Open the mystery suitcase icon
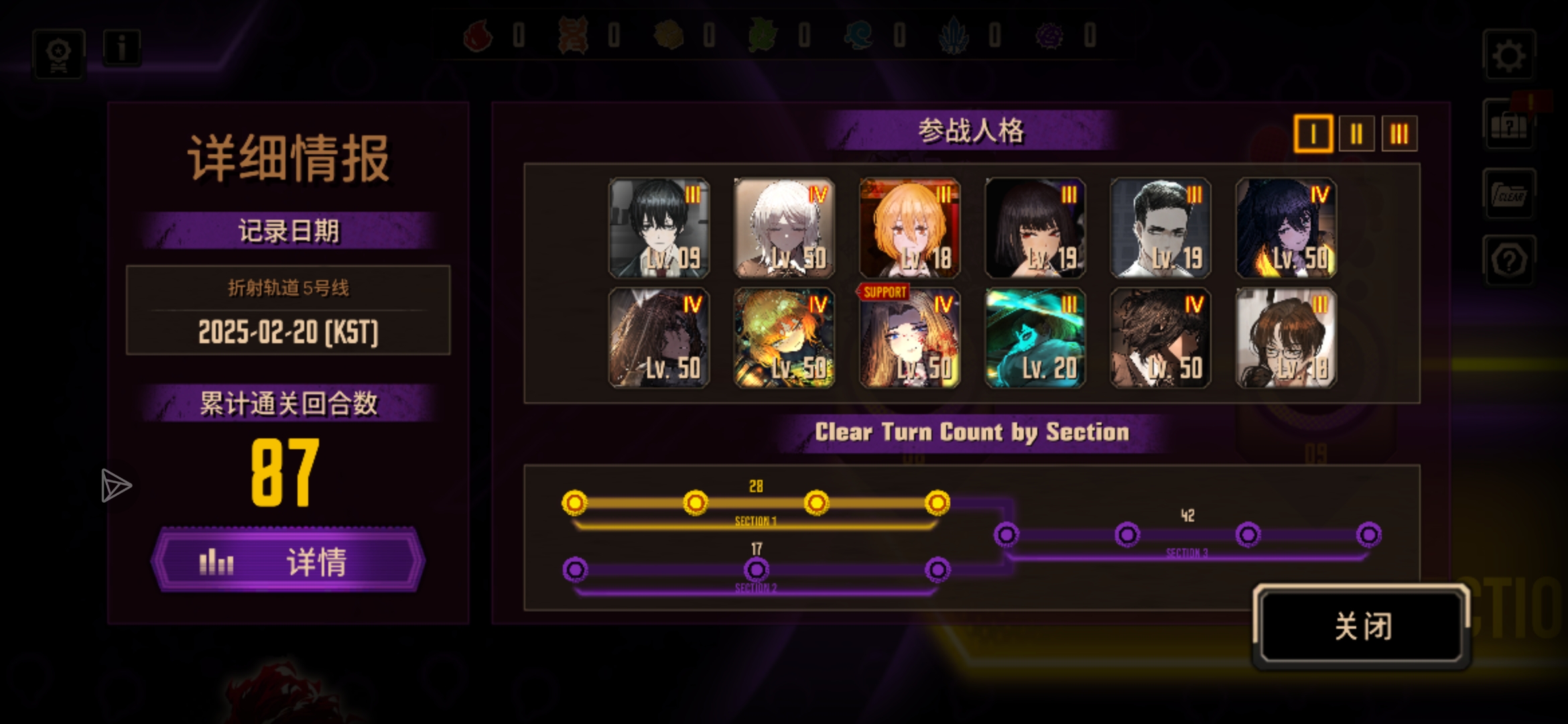Screen dimensions: 1568x724 pos(1509,125)
